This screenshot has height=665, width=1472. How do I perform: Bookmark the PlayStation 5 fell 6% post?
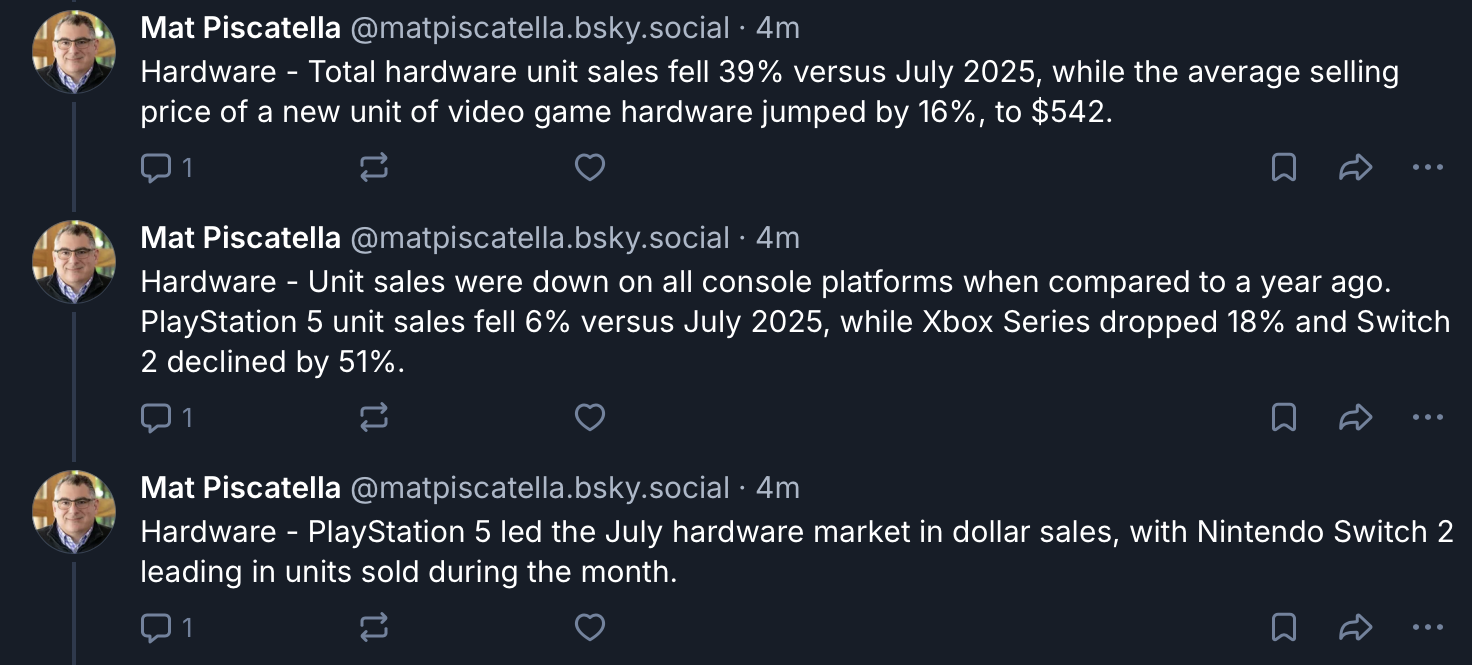pyautogui.click(x=1284, y=417)
